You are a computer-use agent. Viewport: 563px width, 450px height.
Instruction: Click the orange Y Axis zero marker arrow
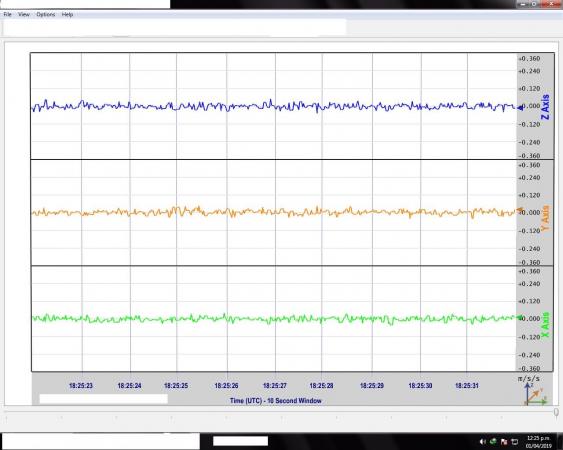520,210
